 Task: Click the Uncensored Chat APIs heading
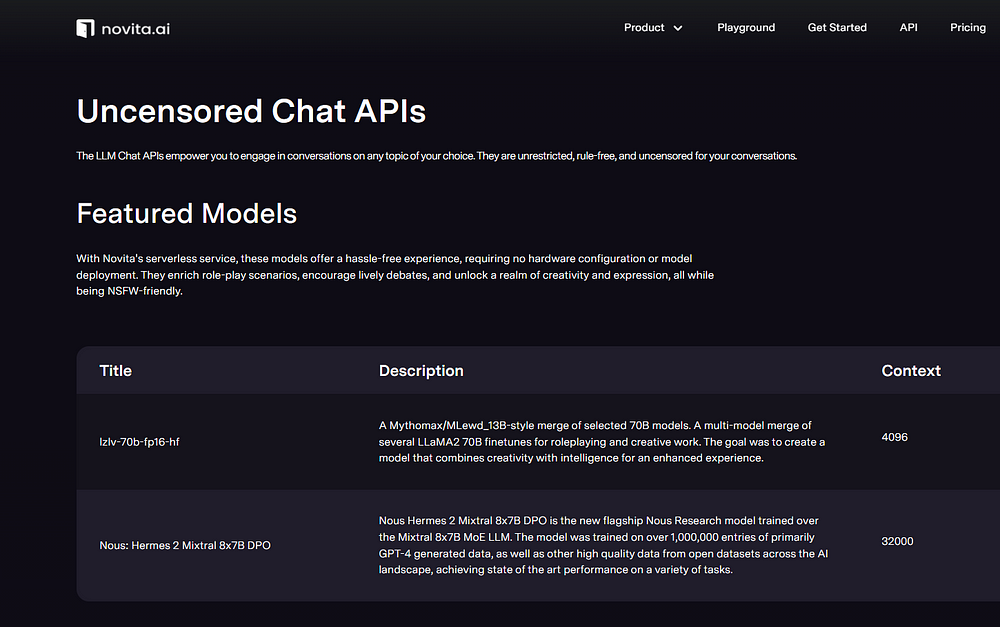tap(251, 111)
